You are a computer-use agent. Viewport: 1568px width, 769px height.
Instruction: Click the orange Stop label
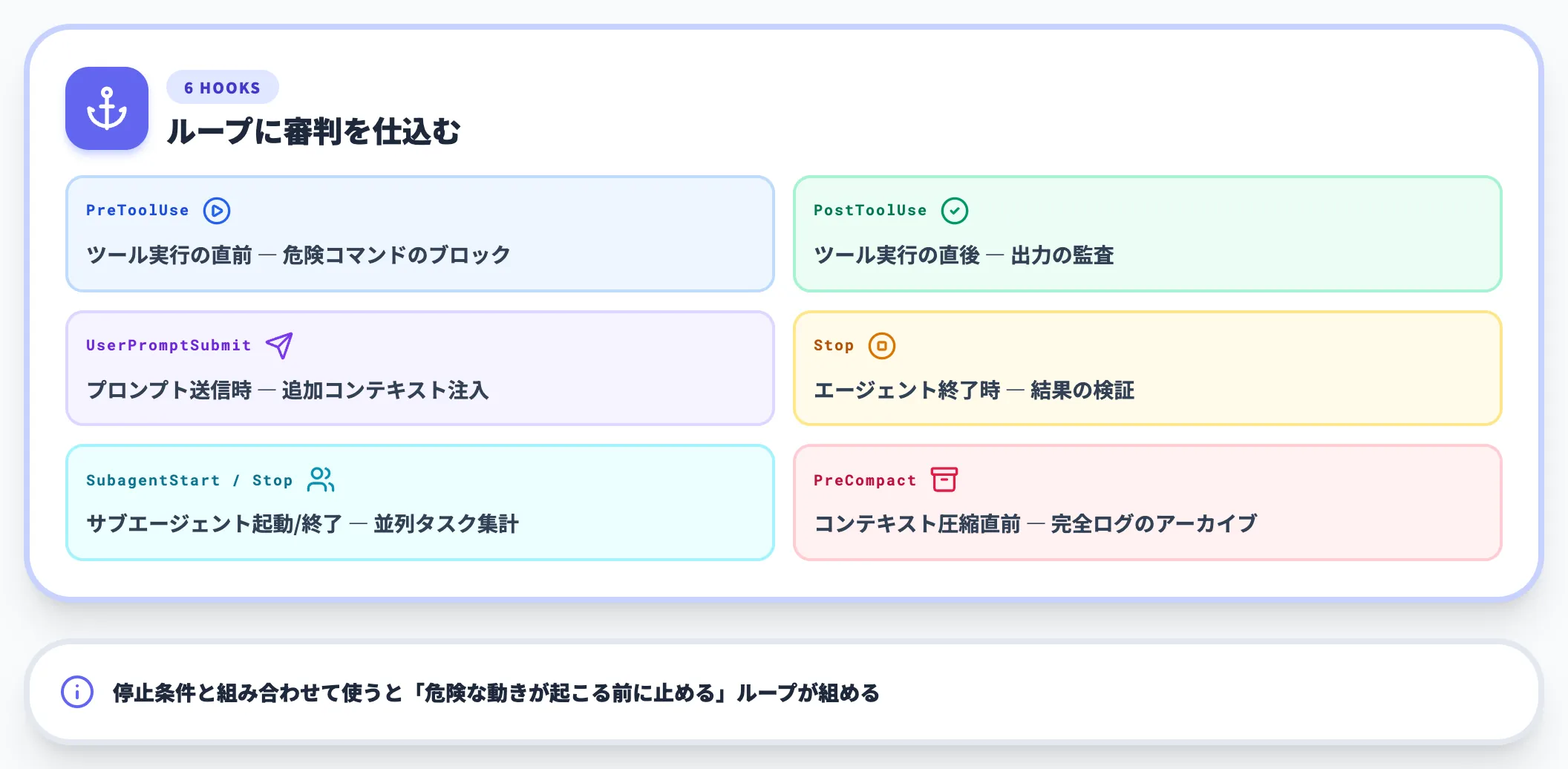point(834,345)
